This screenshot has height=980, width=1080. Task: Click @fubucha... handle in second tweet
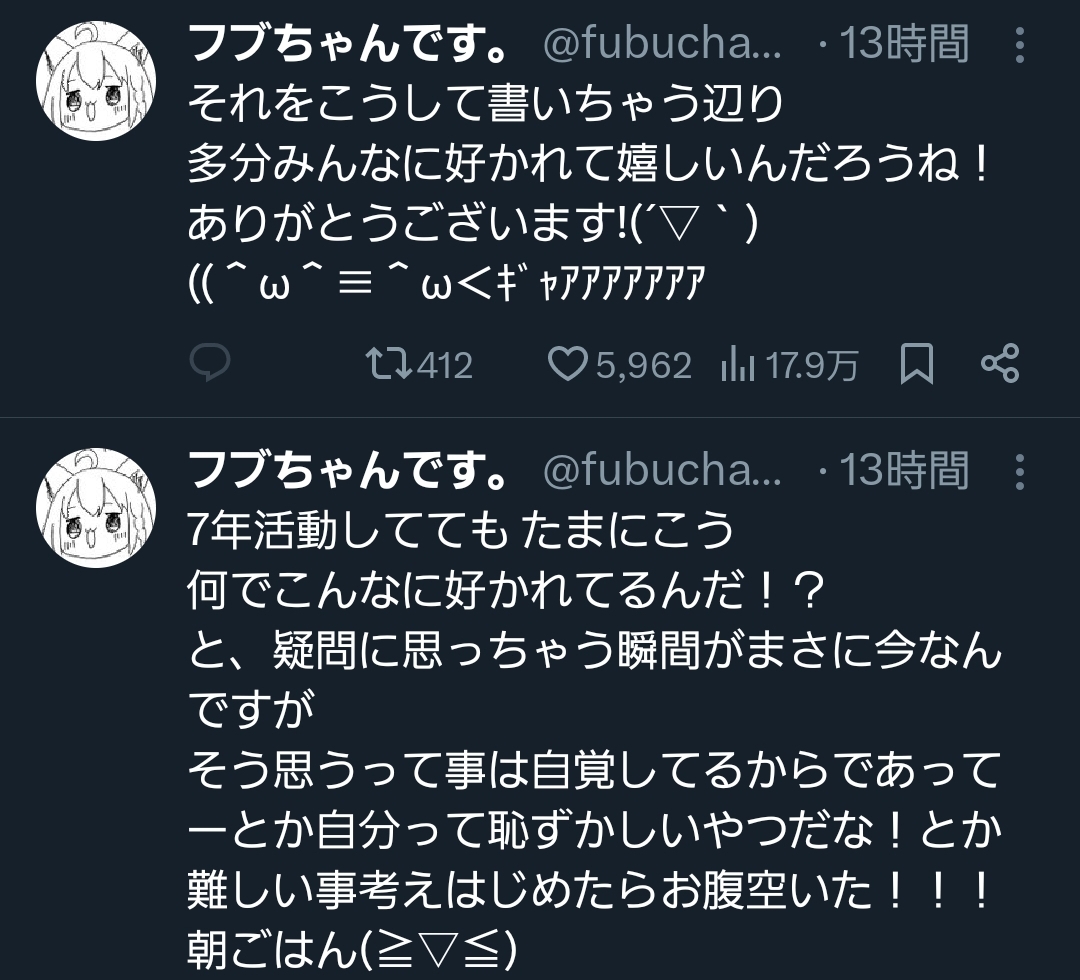(x=662, y=470)
